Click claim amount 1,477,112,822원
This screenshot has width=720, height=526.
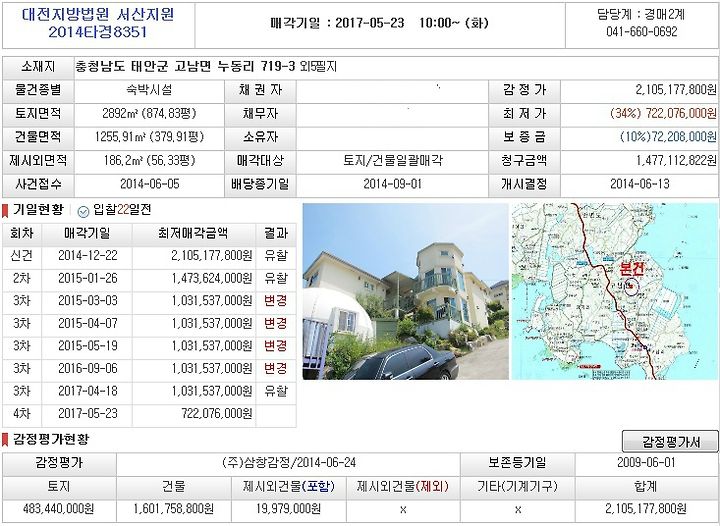676,160
